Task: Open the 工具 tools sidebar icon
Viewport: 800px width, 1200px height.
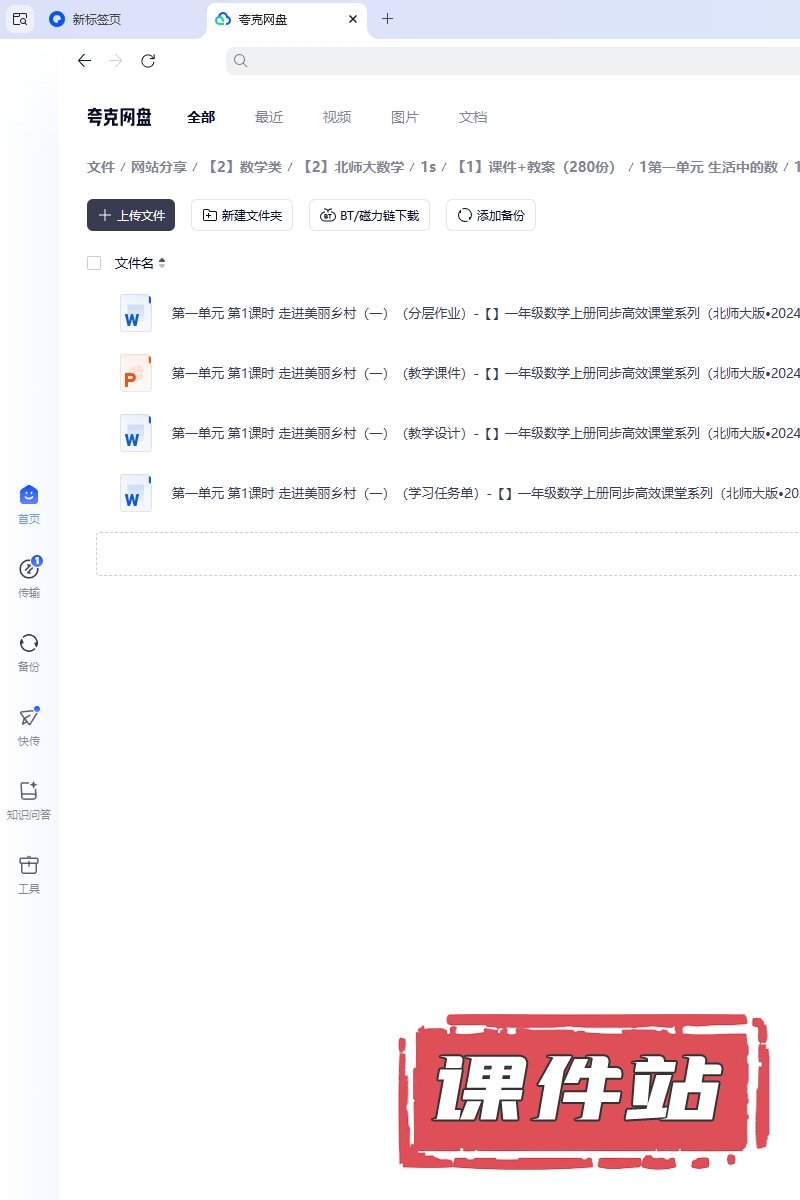Action: point(29,866)
